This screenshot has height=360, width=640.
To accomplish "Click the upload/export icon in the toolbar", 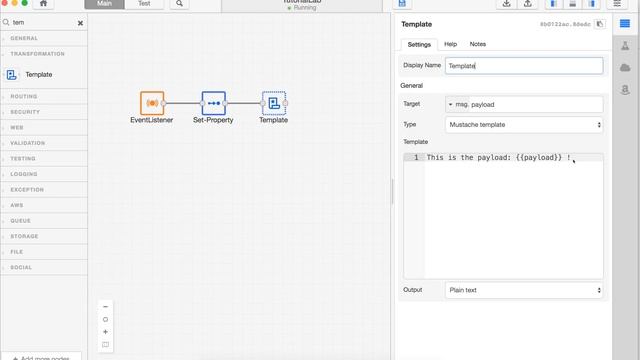I will 528,4.
